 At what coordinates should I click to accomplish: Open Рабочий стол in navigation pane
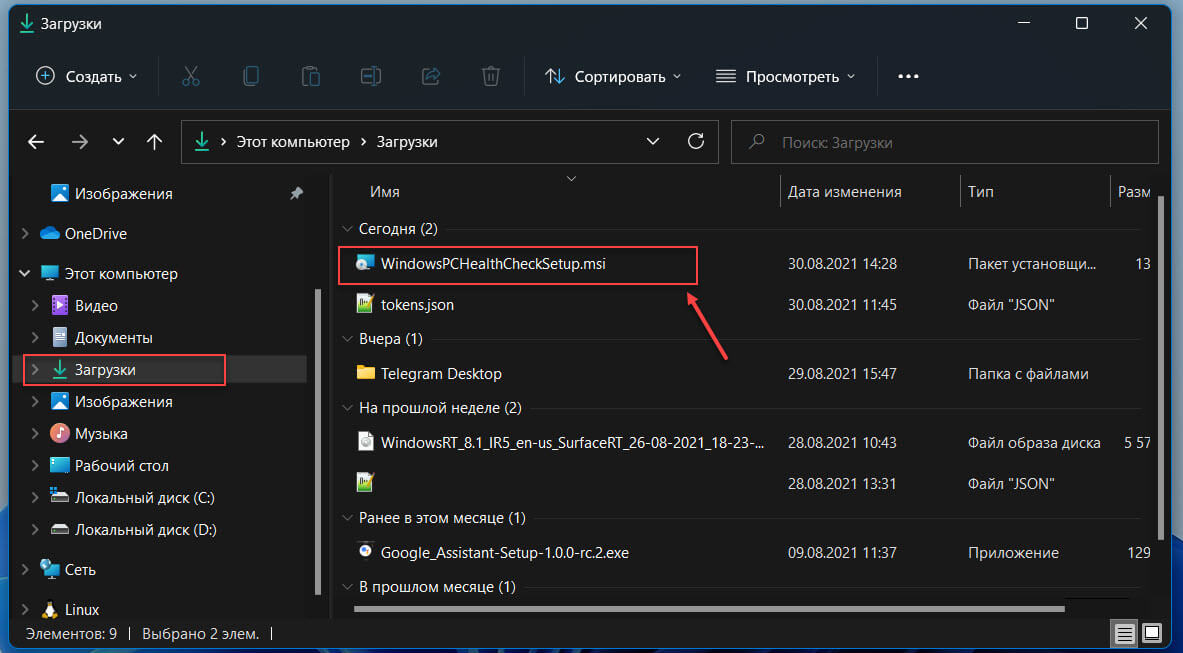click(x=121, y=465)
